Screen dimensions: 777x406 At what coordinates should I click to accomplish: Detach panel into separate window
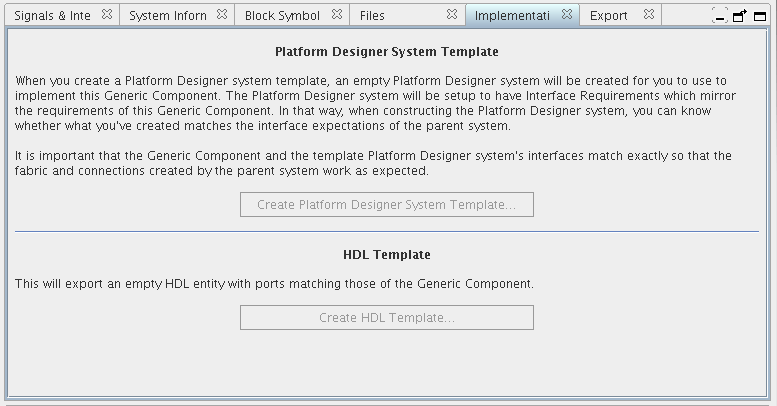click(740, 16)
